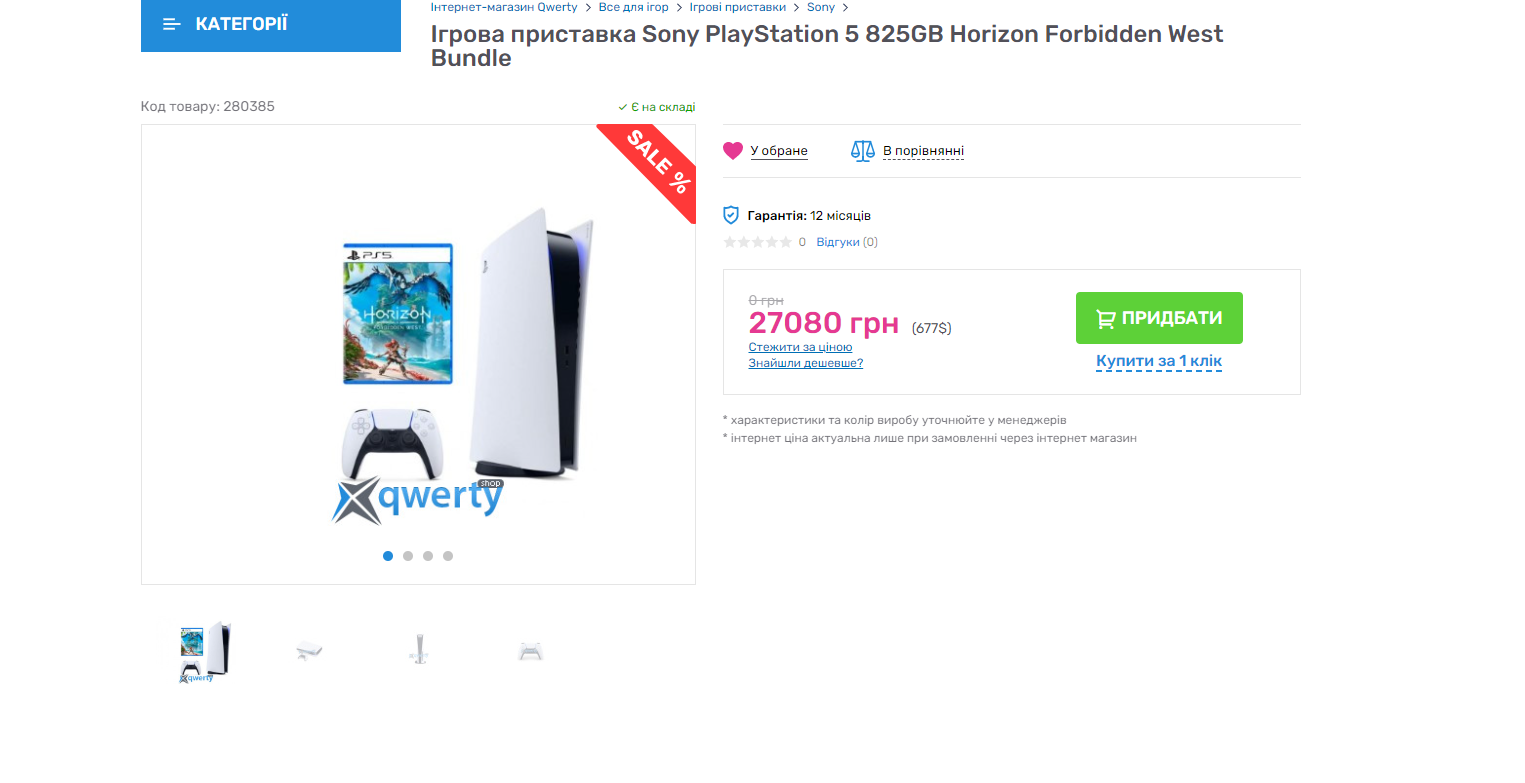Image resolution: width=1525 pixels, height=783 pixels.
Task: Click the star rating icons
Action: [758, 242]
